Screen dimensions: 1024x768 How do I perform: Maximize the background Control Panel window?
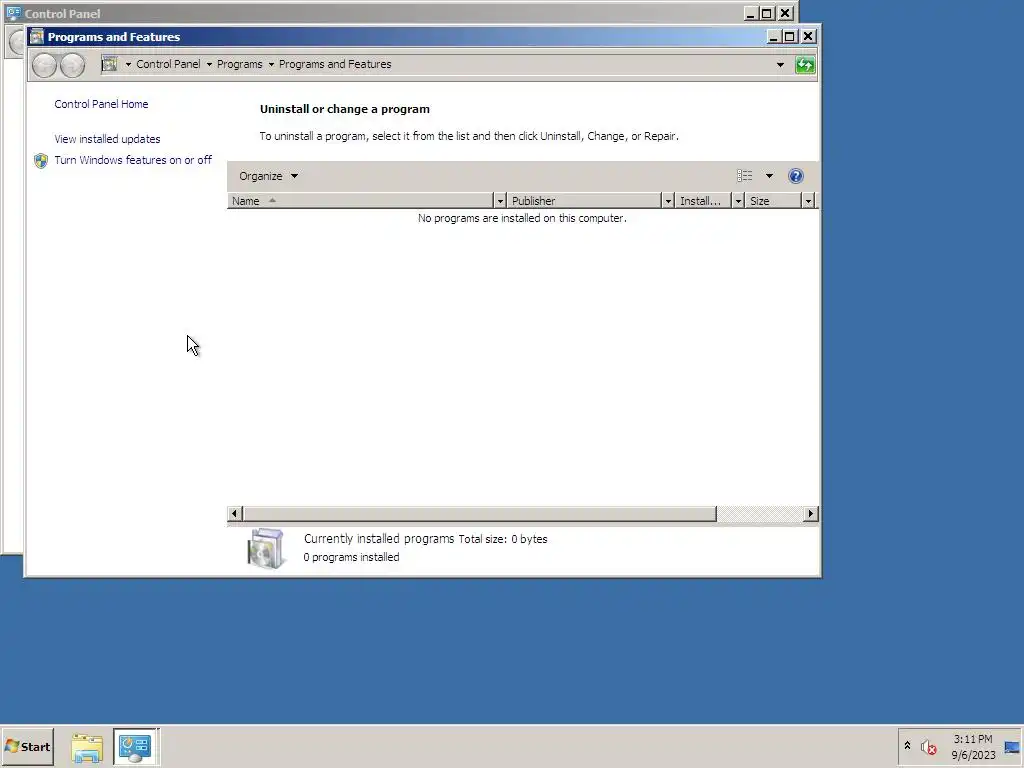coord(767,13)
